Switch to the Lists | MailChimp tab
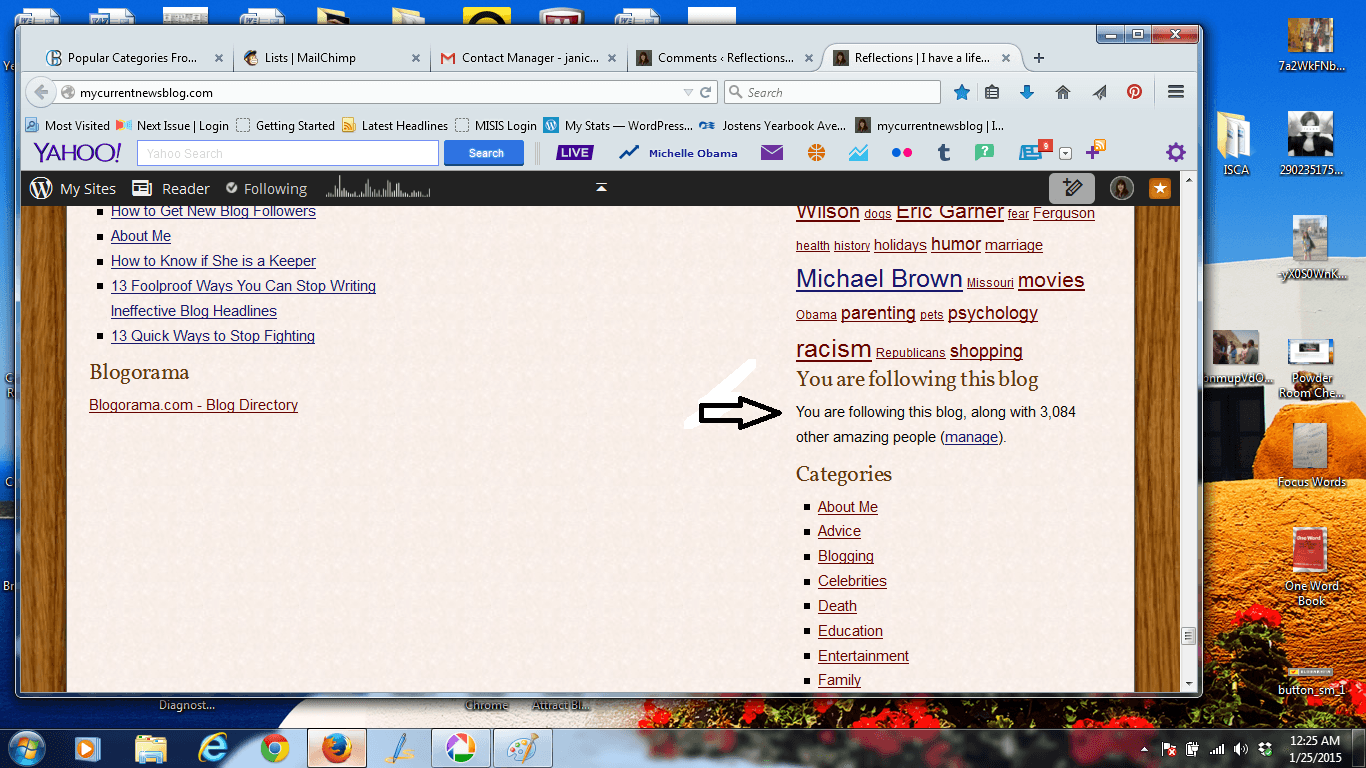 [309, 58]
